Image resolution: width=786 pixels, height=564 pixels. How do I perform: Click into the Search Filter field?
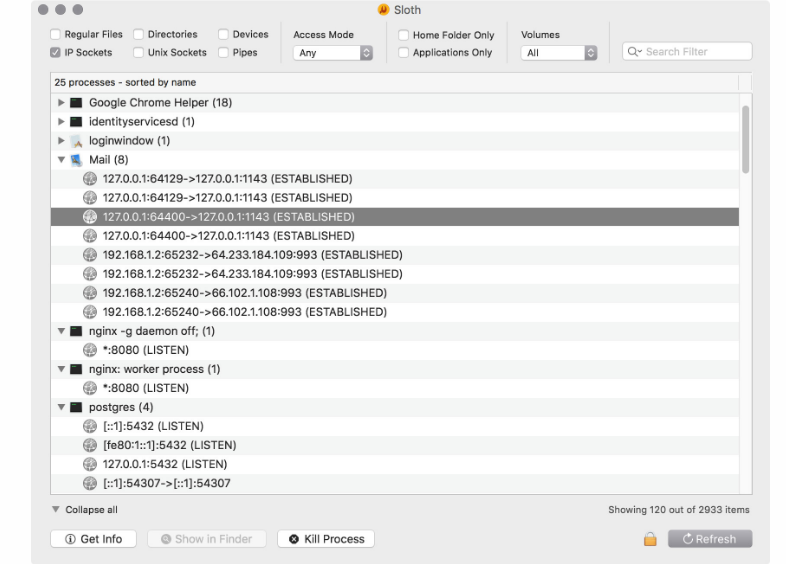[x=696, y=52]
